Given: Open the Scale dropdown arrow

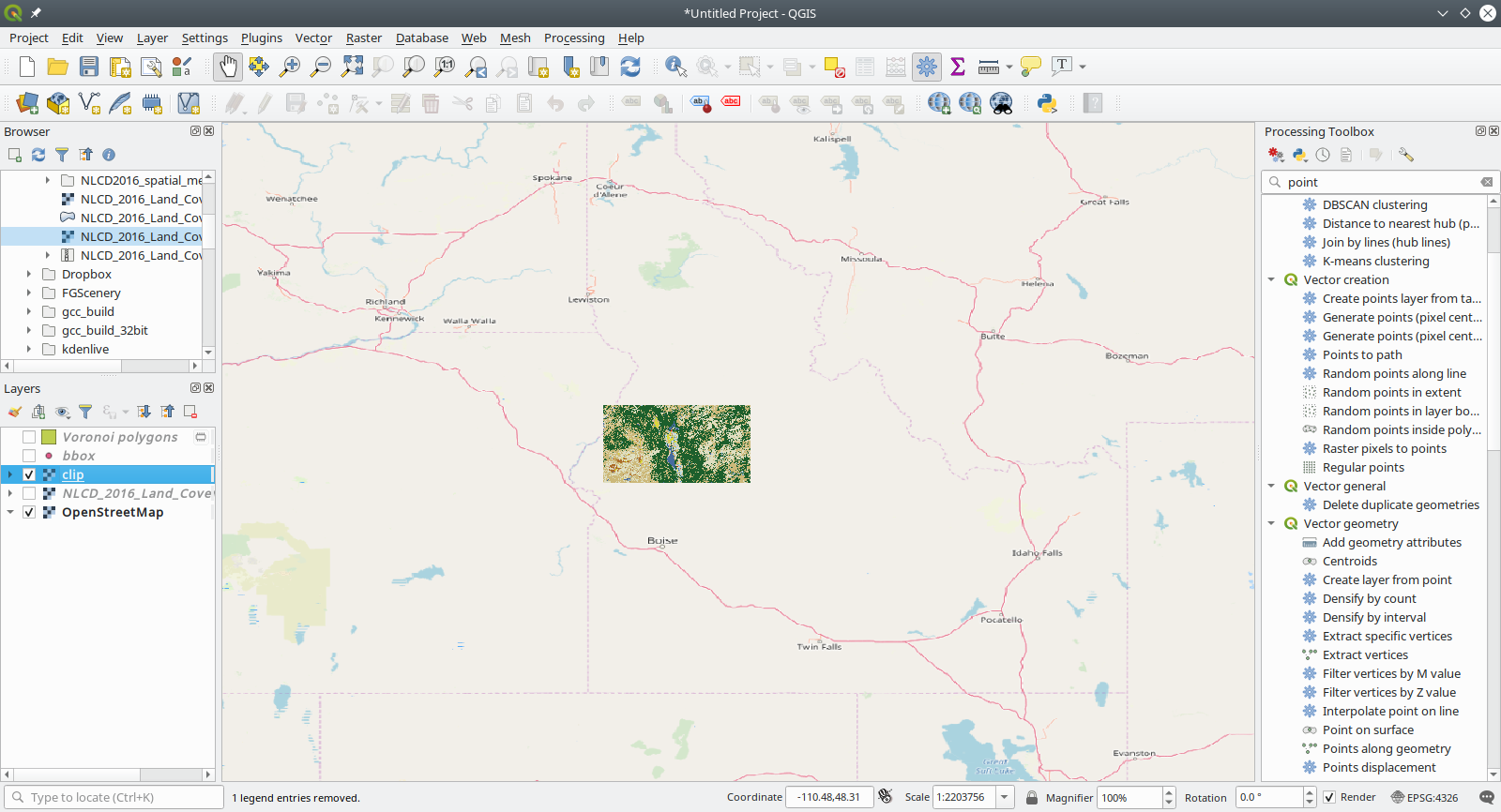Looking at the screenshot, I should [1005, 797].
